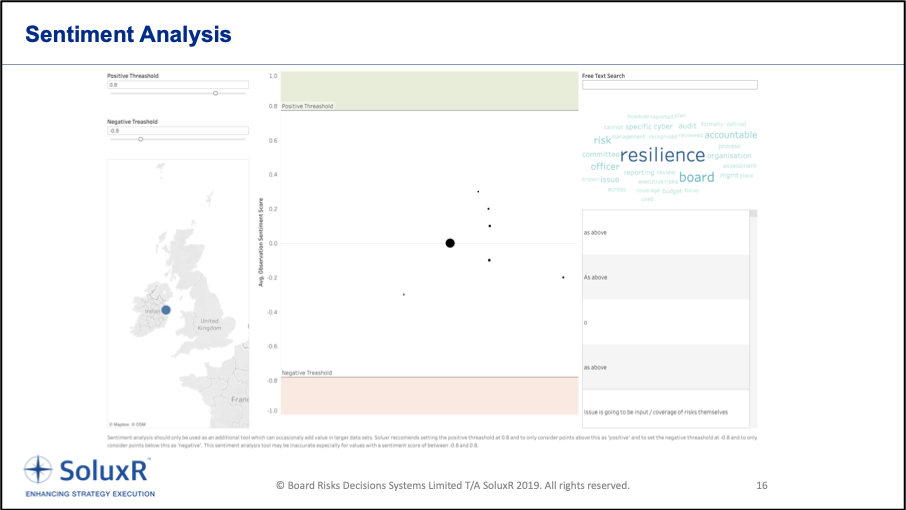The image size is (906, 510).
Task: Click the Negative Treashold slider handle
Action: pos(140,139)
